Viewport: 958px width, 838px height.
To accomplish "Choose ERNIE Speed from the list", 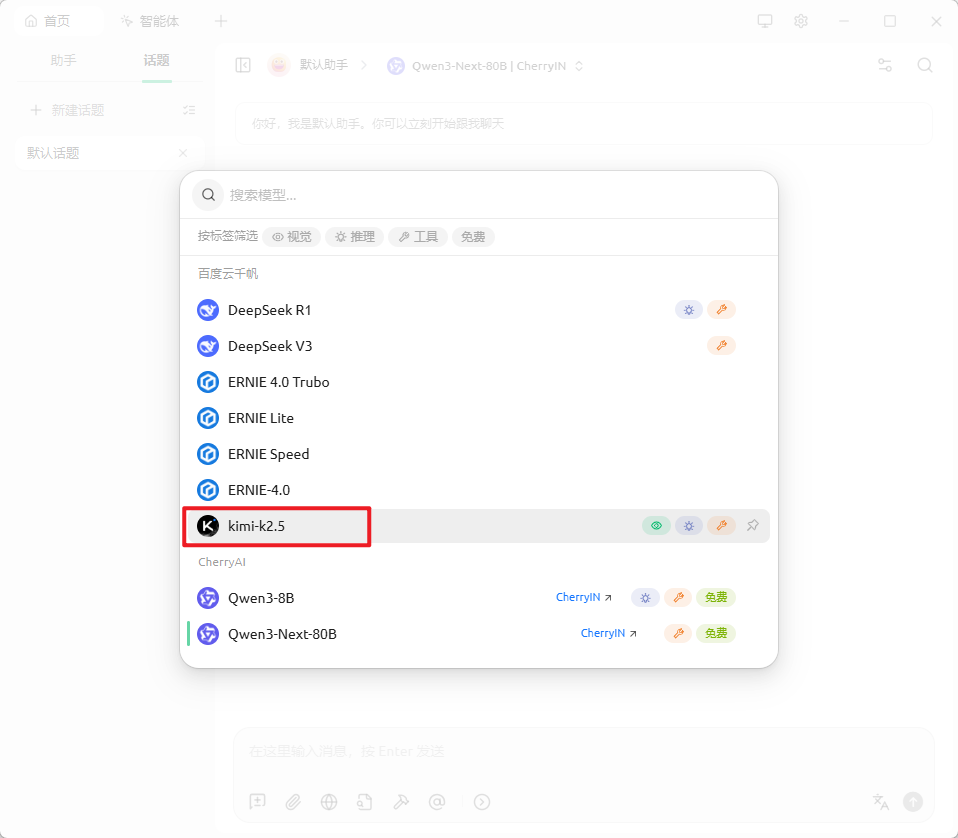I will tap(268, 454).
